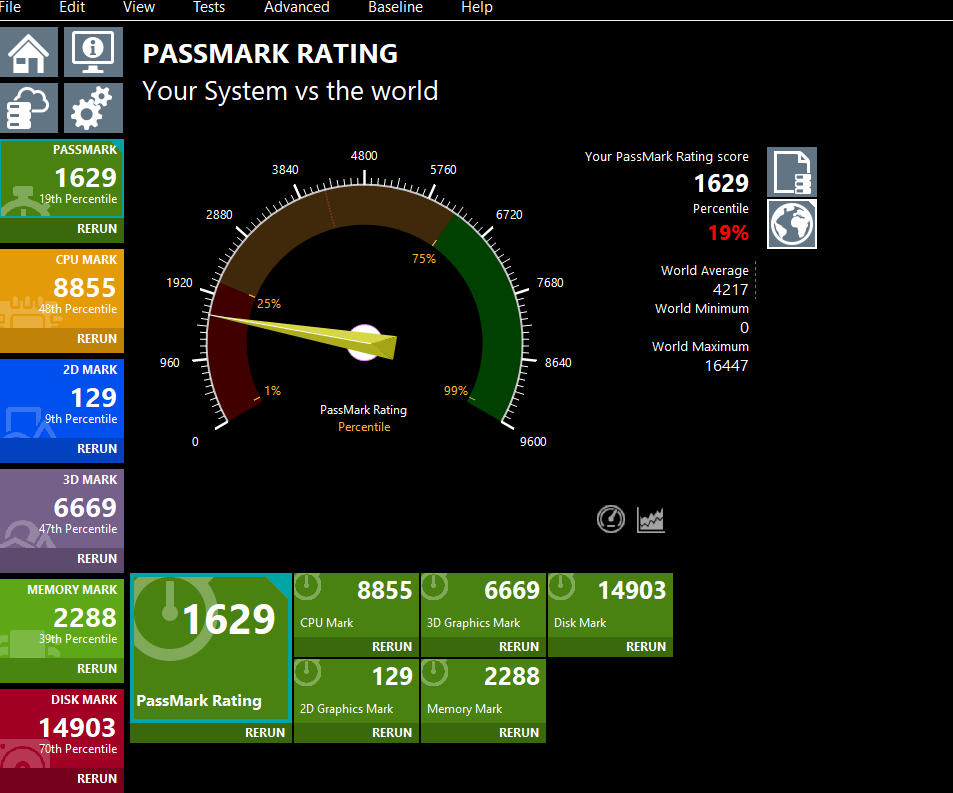Image resolution: width=953 pixels, height=793 pixels.
Task: Click the timer icon on Memory Mark tile
Action: [435, 673]
